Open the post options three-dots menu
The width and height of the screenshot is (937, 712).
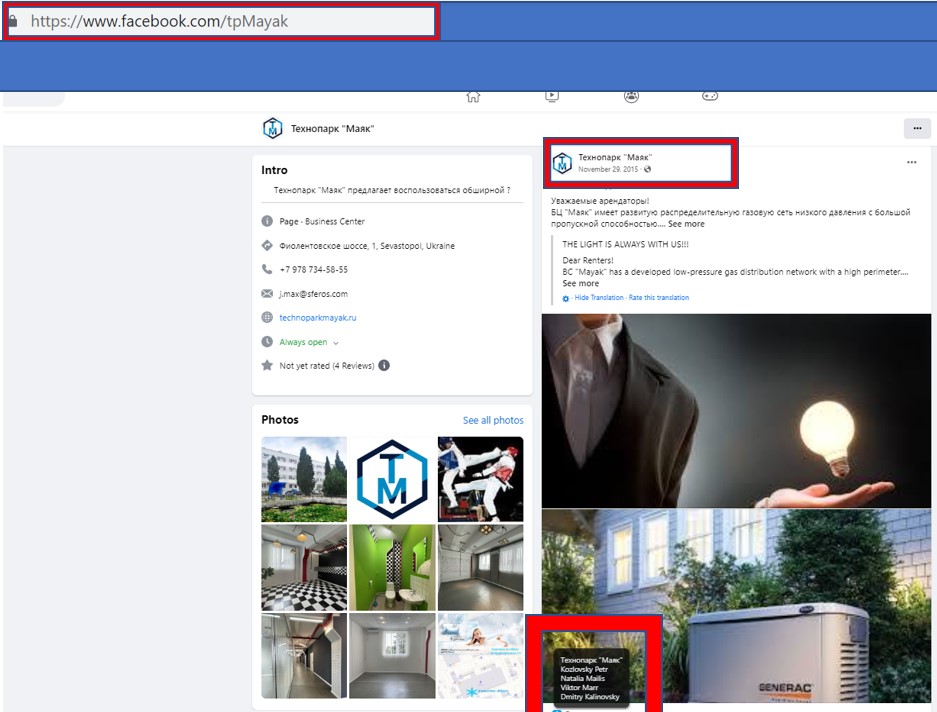[911, 162]
